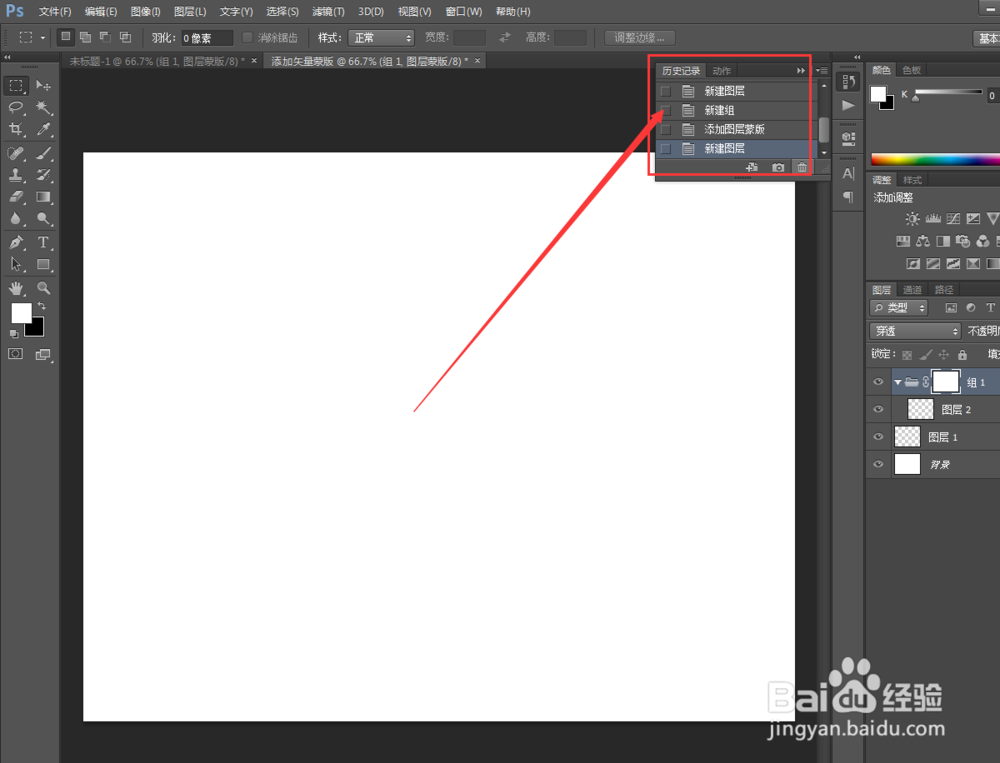Collapse the toolbox double-arrow
Screen dimensions: 1000x763
(7, 57)
